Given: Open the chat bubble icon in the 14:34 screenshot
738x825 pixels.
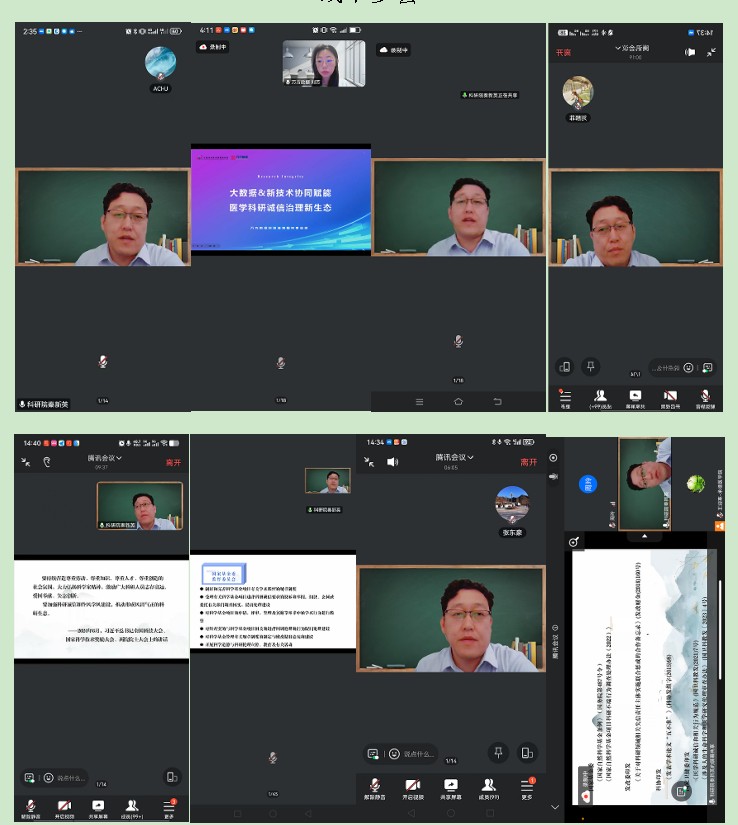Looking at the screenshot, I should (373, 754).
